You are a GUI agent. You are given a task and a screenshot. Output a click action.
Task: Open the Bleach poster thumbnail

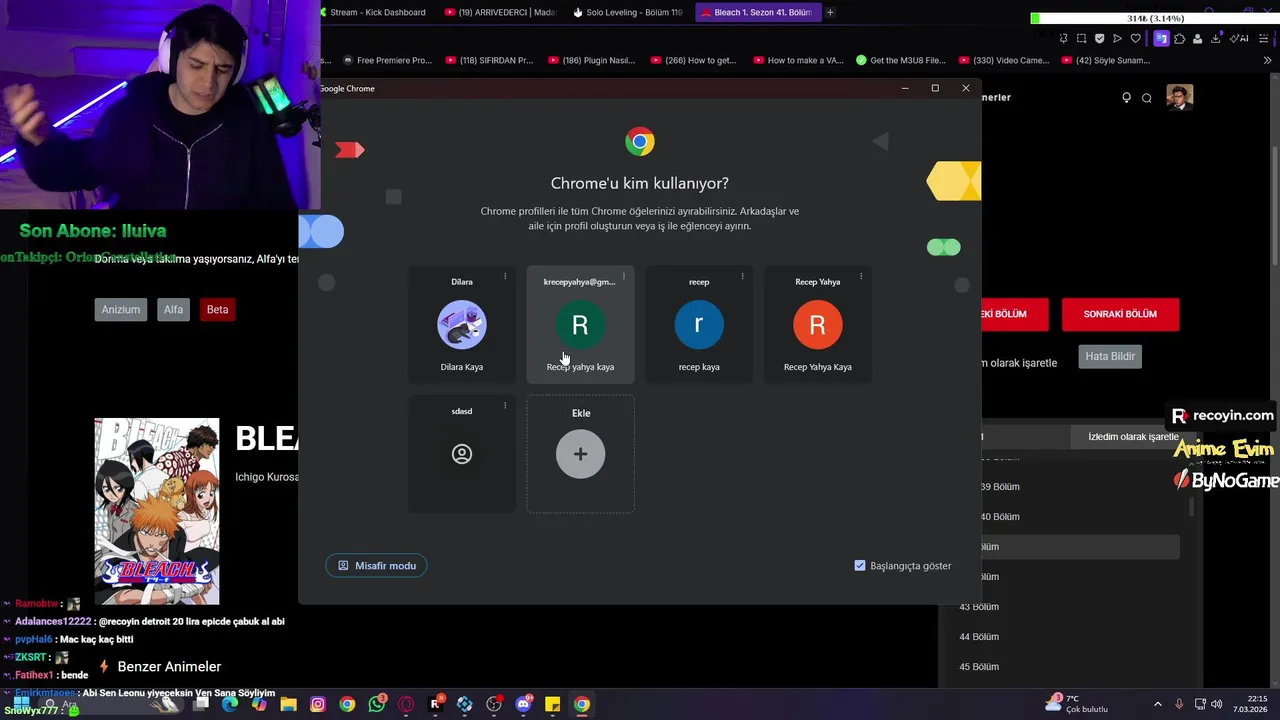(x=157, y=511)
